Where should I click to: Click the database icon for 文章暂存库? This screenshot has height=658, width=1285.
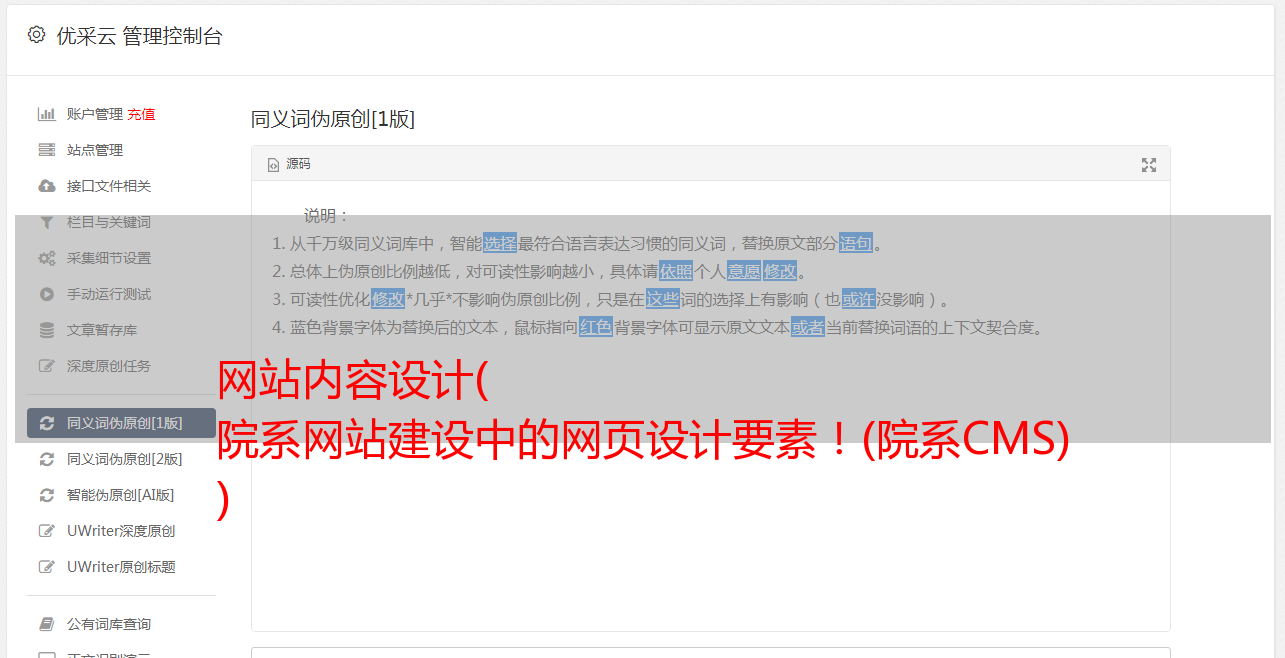[46, 330]
